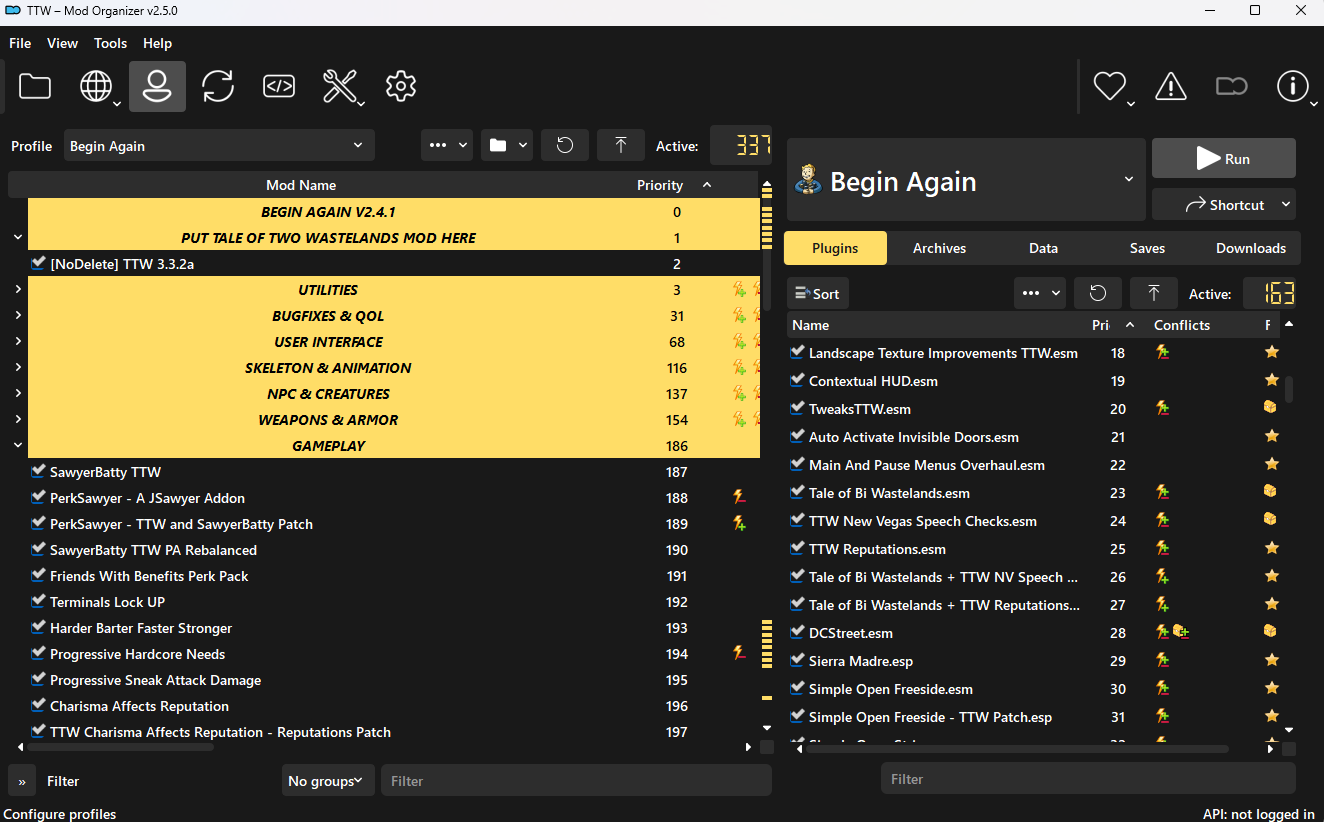Expand the UTILITIES separator
Image resolution: width=1324 pixels, height=822 pixels.
(x=18, y=290)
